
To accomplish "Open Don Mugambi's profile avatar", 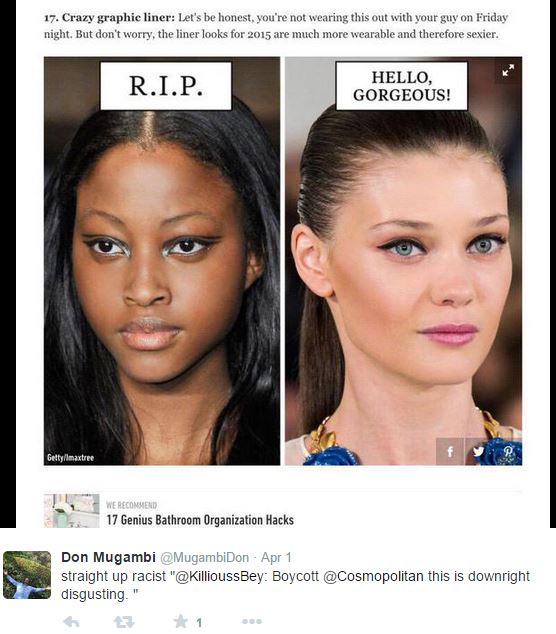I will [27, 575].
